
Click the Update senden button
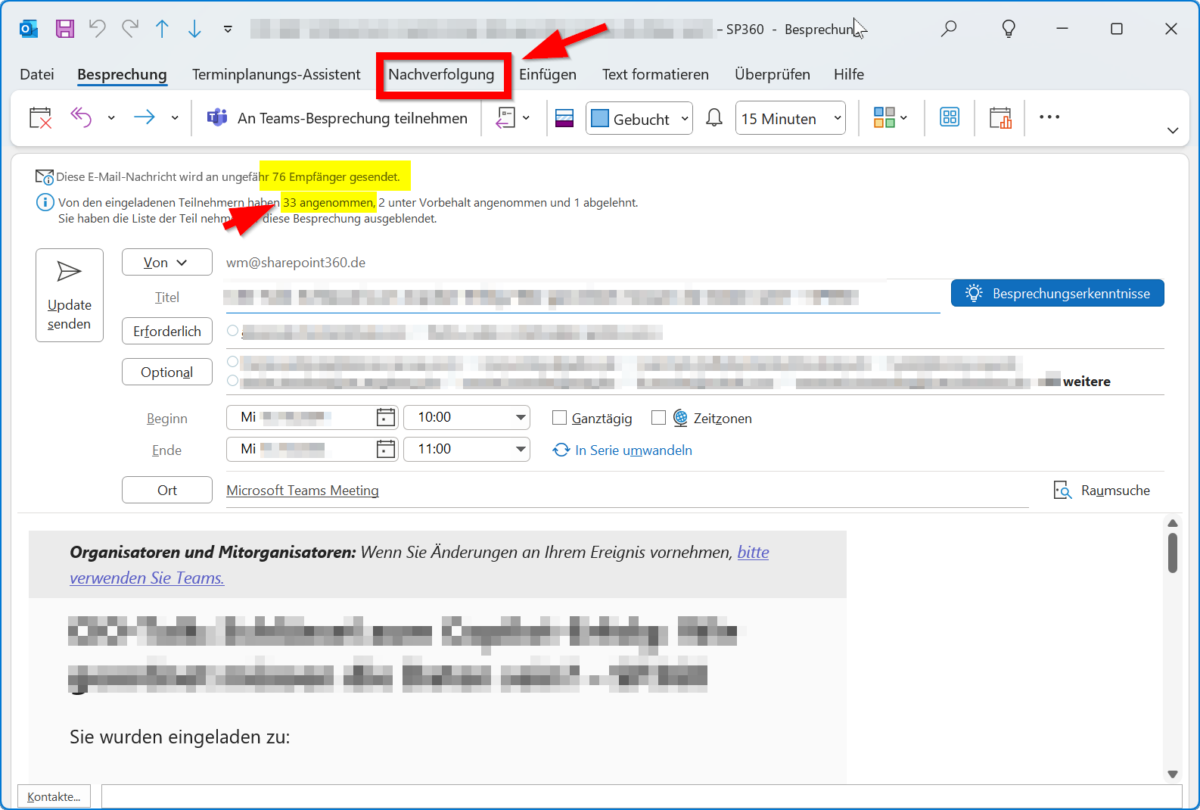[x=69, y=295]
